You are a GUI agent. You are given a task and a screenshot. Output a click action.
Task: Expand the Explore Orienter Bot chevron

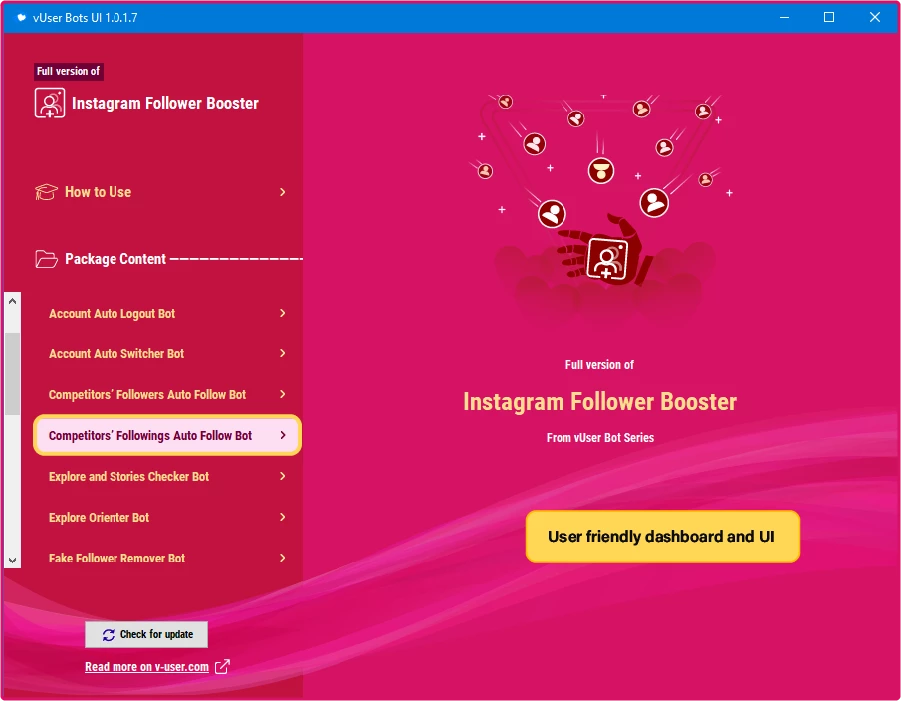click(x=282, y=517)
